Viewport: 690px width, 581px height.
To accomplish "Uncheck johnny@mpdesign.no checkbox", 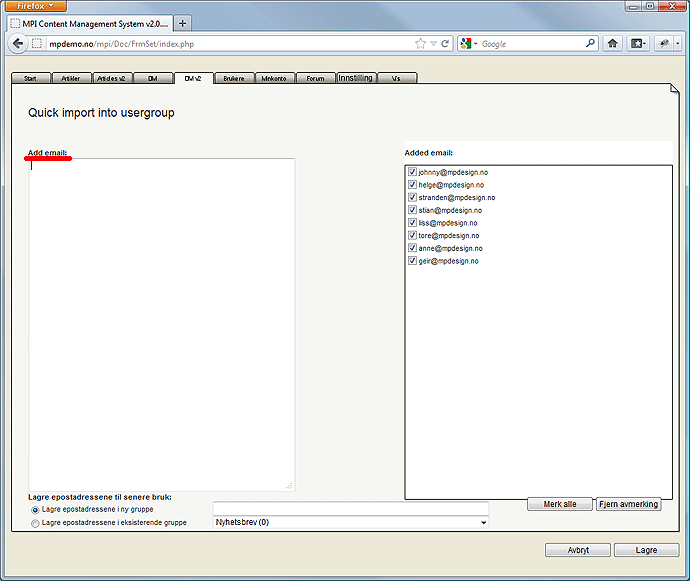I will pyautogui.click(x=412, y=172).
